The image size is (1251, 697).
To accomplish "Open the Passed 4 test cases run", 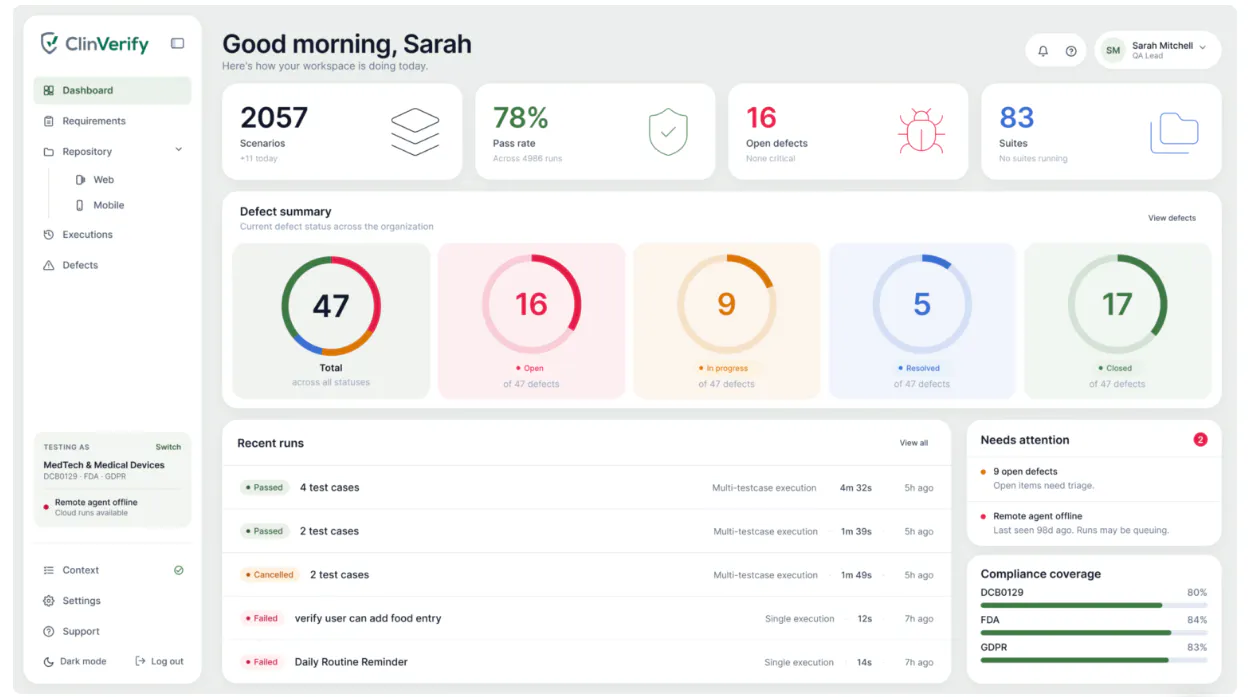I will tap(586, 488).
